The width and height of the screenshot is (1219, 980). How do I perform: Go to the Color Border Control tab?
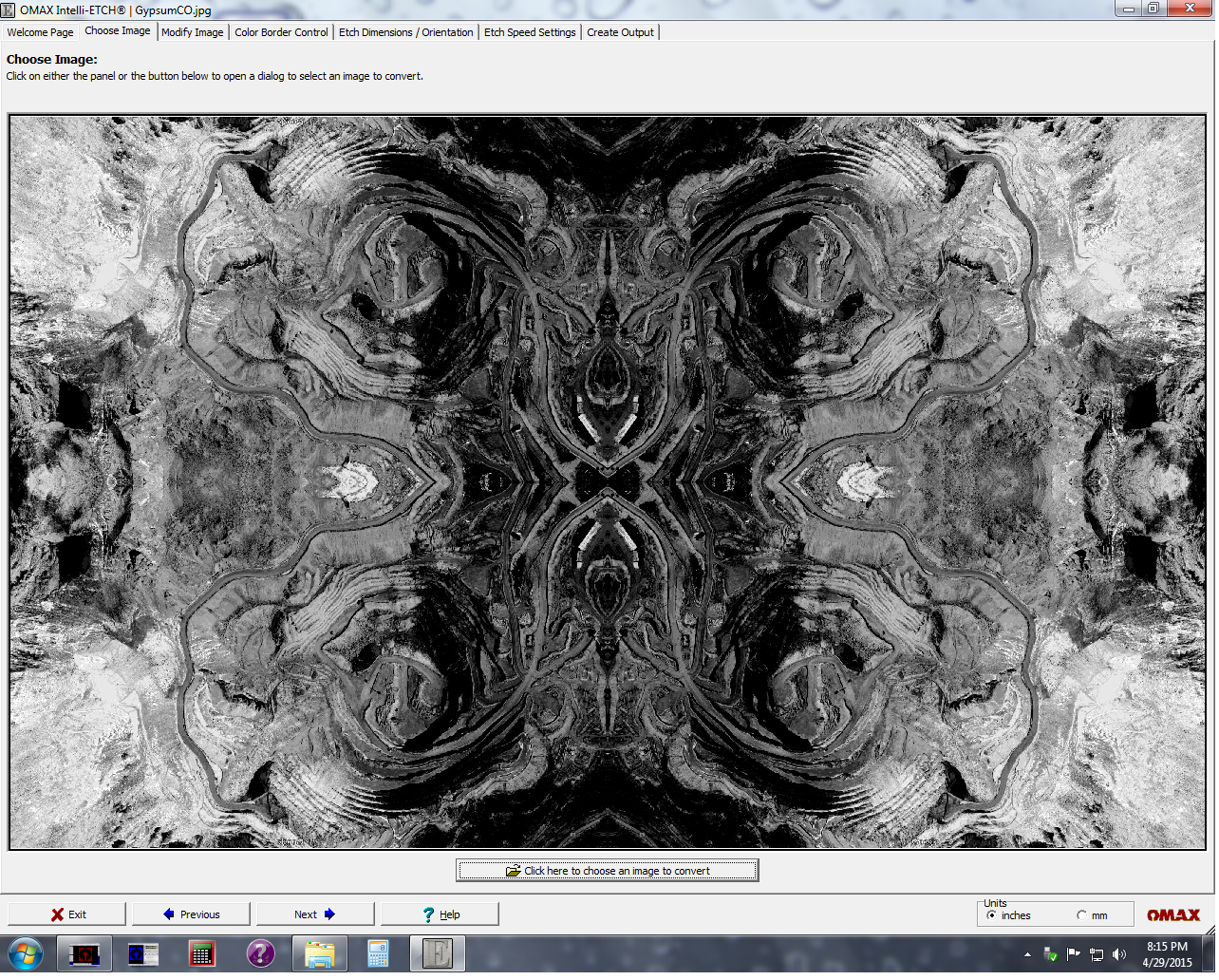pyautogui.click(x=282, y=32)
